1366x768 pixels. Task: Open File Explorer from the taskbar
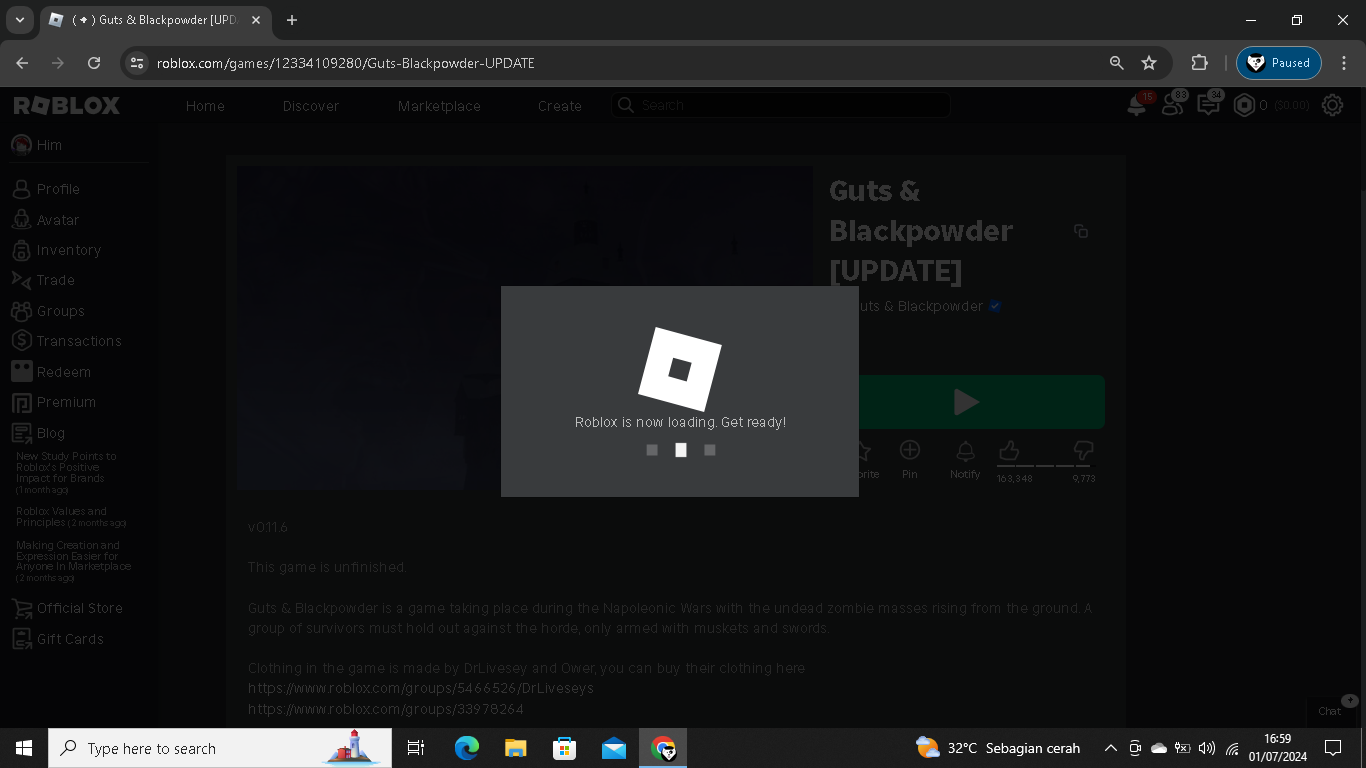[x=516, y=748]
